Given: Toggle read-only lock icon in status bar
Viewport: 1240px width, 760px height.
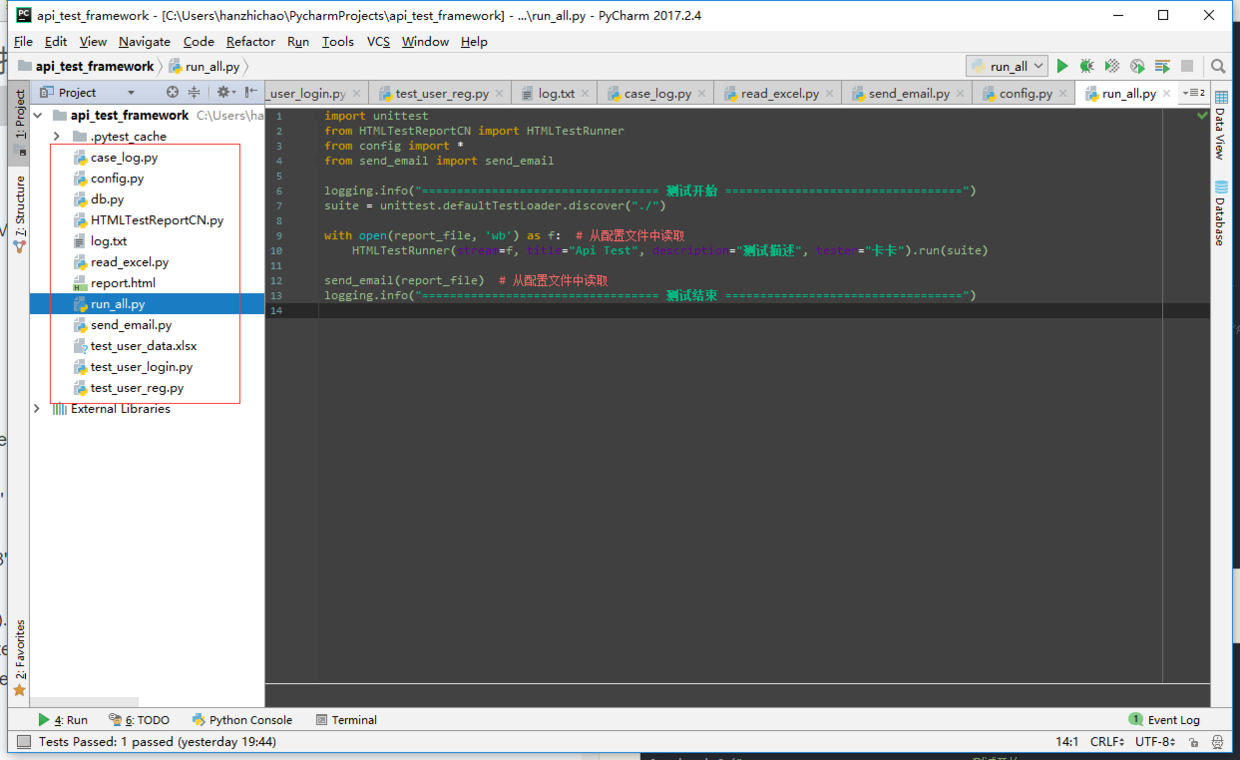Looking at the screenshot, I should pos(1192,742).
